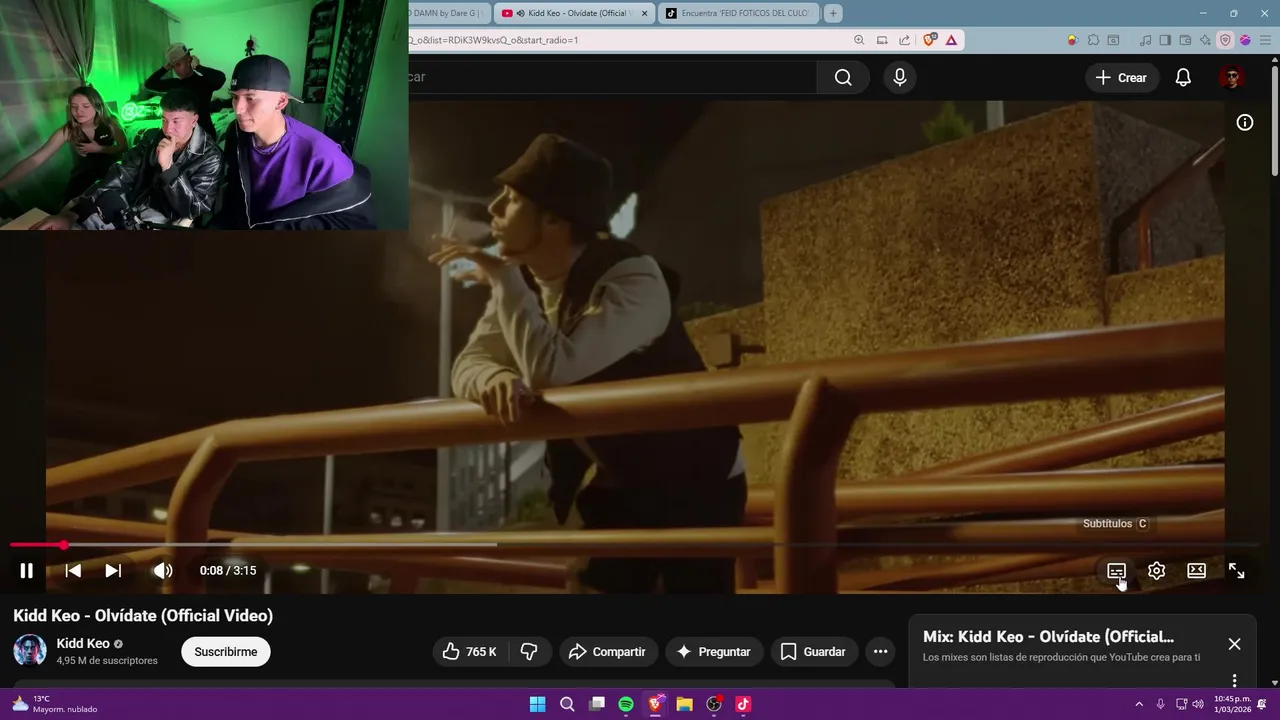Screen dimensions: 1280x720
Task: Toggle subtitles on the video player
Action: point(1116,571)
